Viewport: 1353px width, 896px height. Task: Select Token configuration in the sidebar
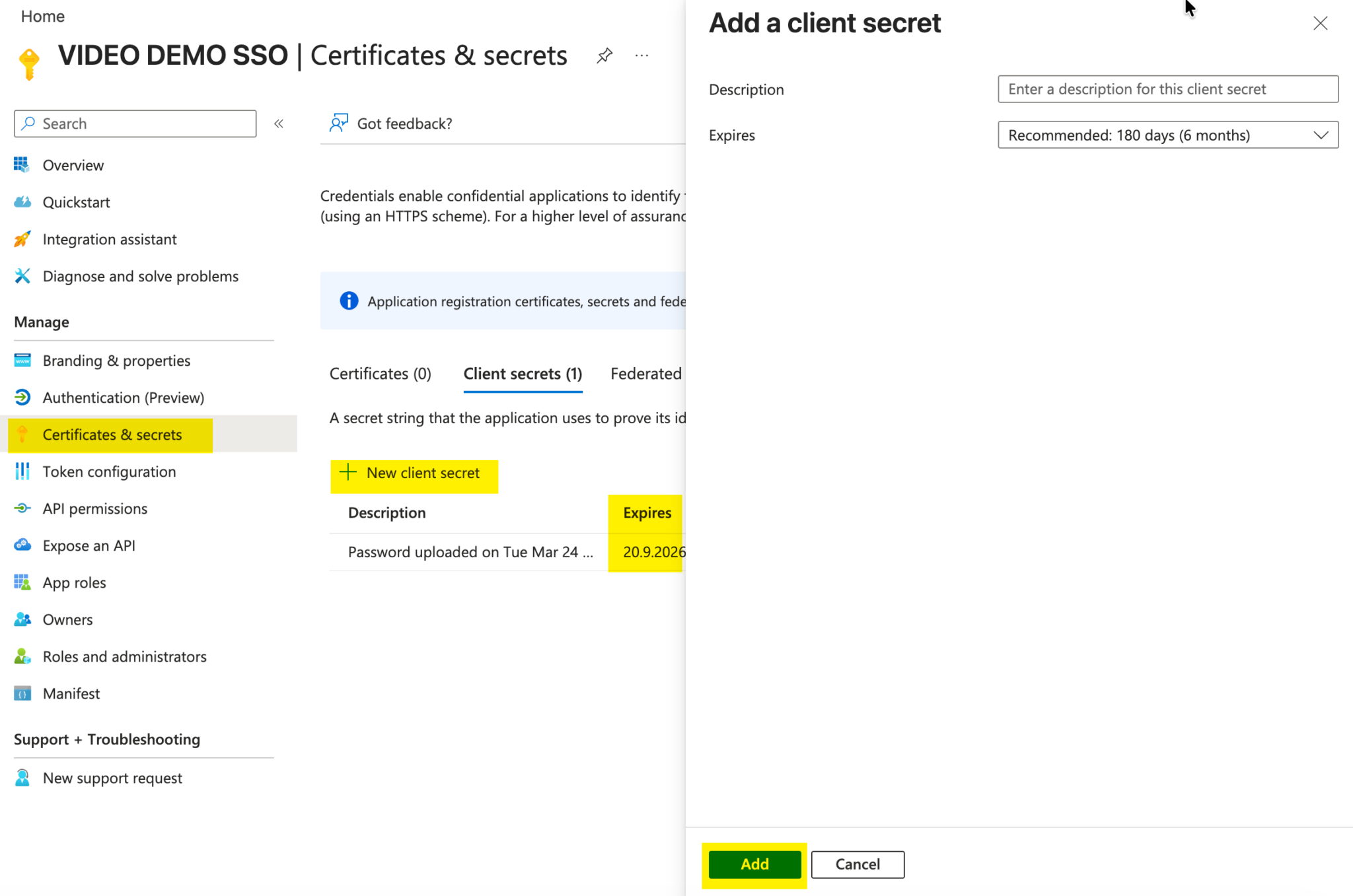109,471
